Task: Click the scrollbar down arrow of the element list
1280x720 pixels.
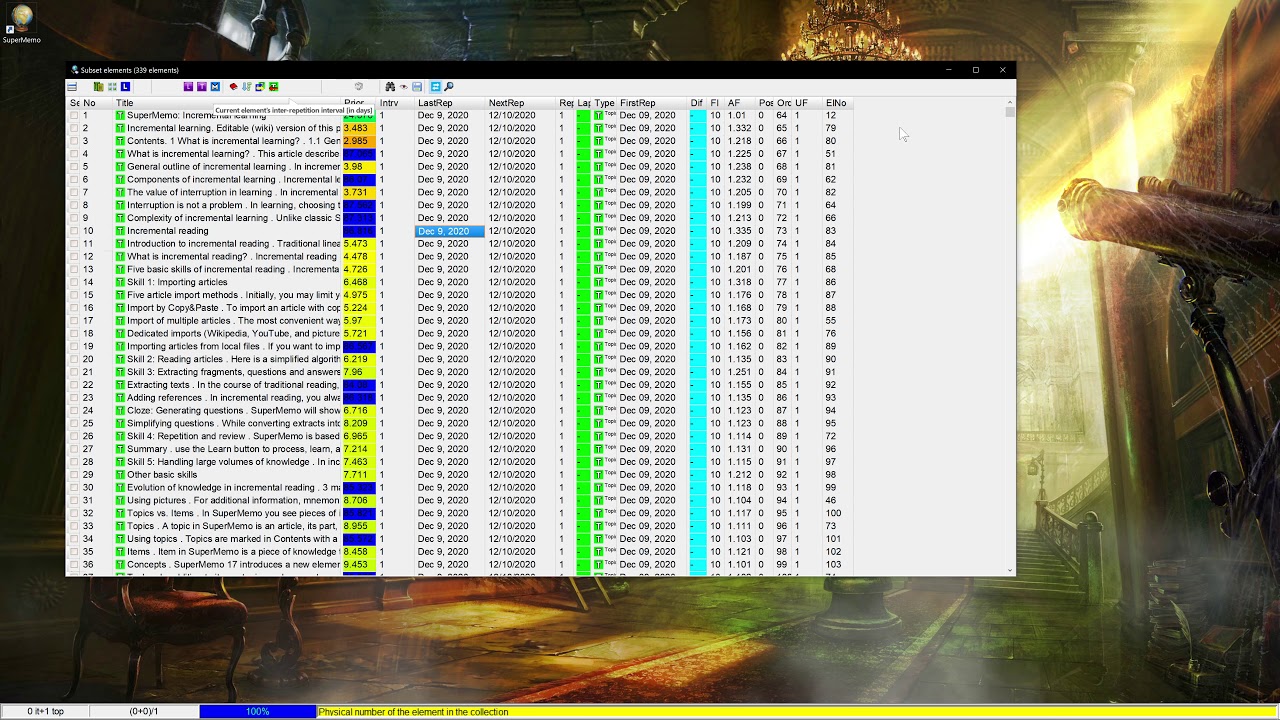Action: click(1010, 571)
